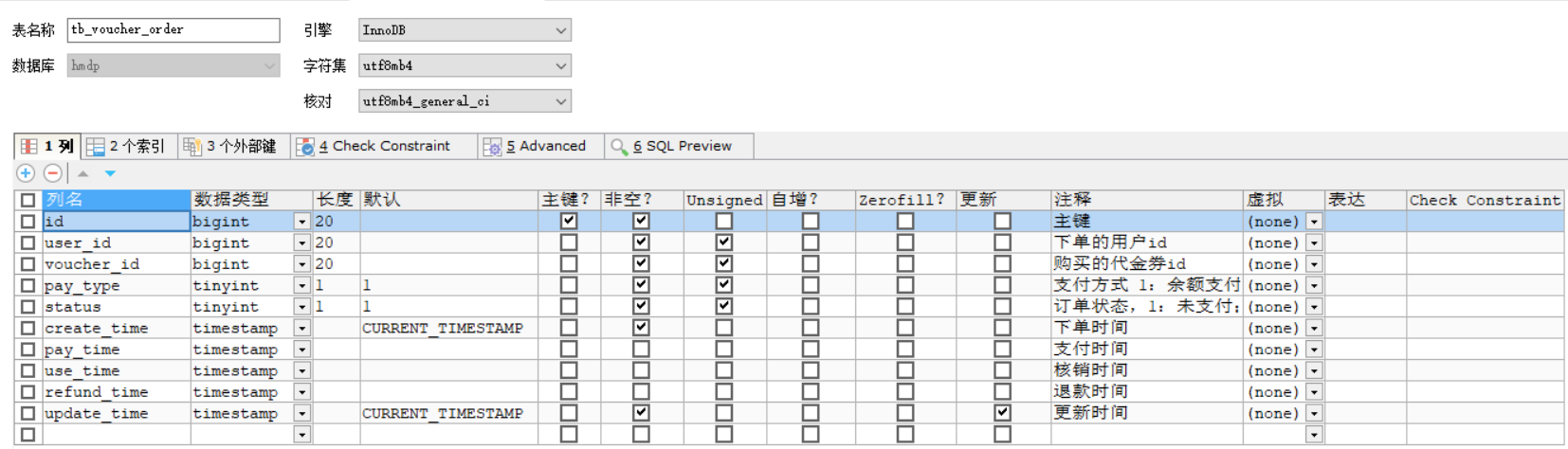Toggle not-null checkbox for pay_time row
The image size is (1568, 449).
[x=642, y=349]
